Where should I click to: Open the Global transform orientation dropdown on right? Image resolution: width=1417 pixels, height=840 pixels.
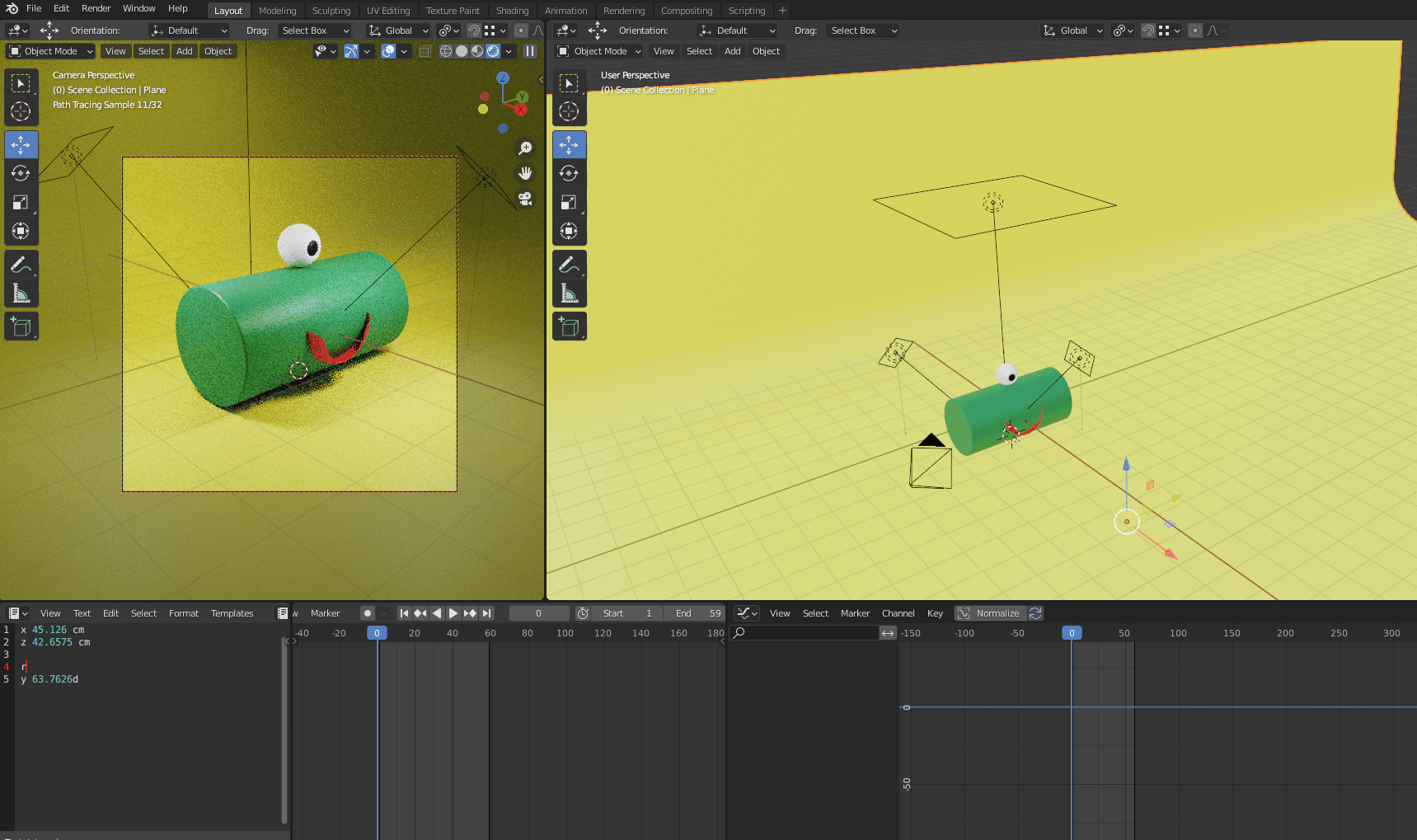pyautogui.click(x=1072, y=31)
